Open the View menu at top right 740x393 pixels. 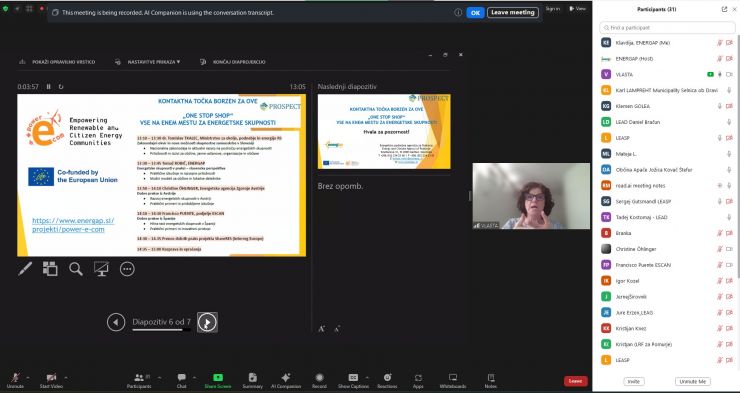click(577, 8)
